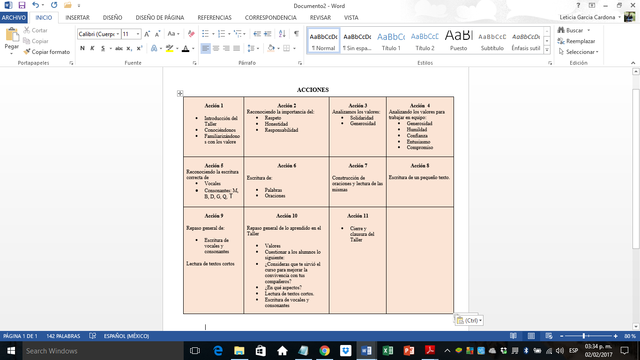Decrease font size icon
Screen dimensions: 640x360
[x=157, y=34]
